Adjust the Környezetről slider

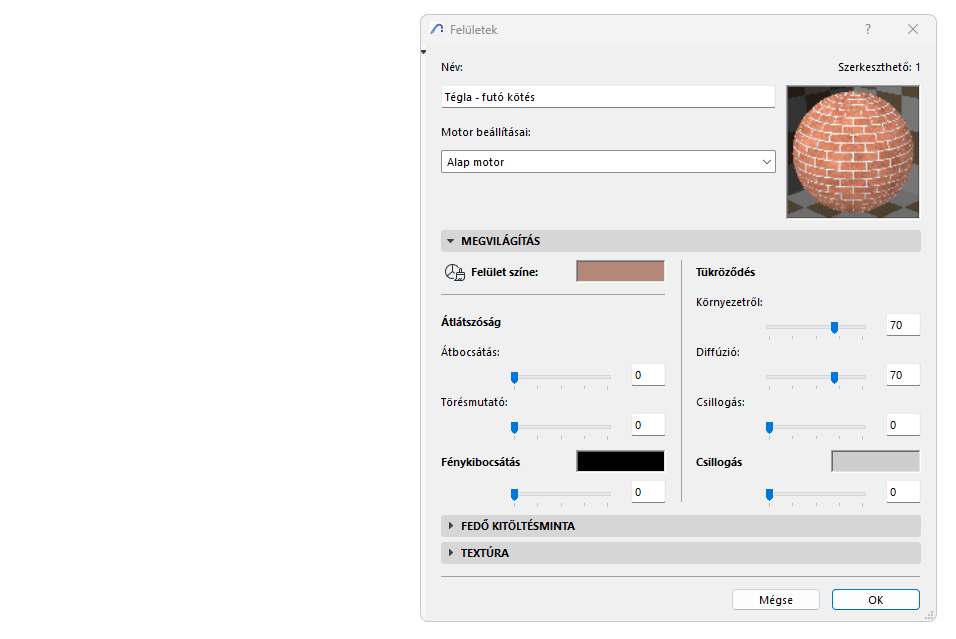tap(835, 327)
